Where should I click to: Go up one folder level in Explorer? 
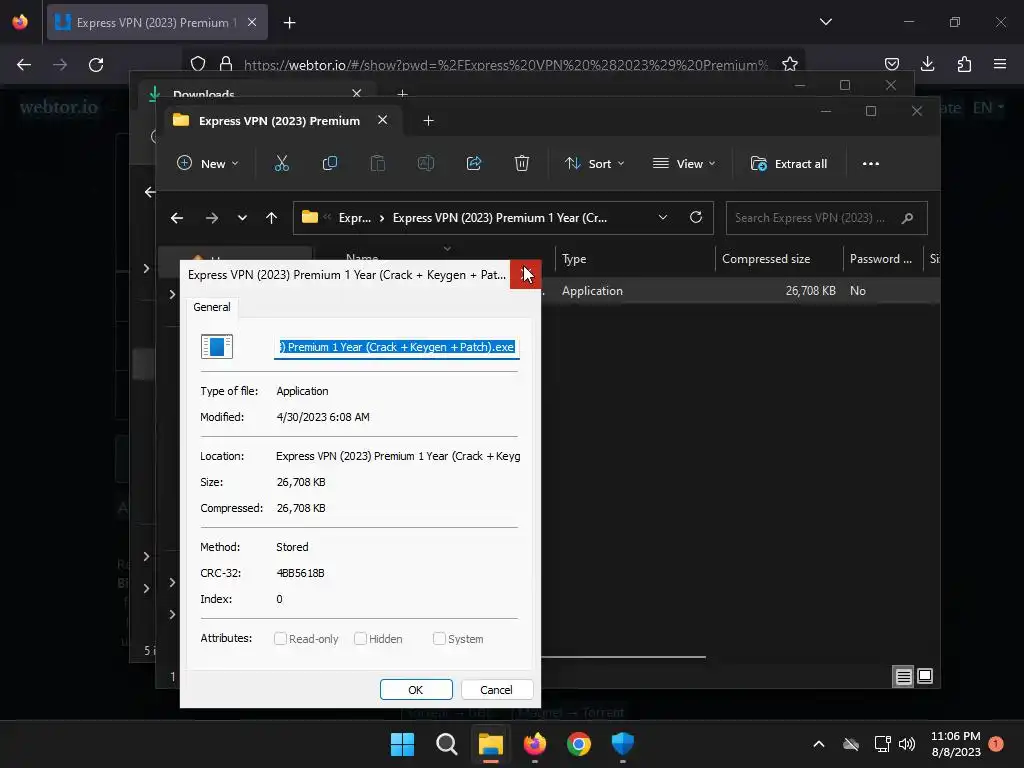coord(272,218)
